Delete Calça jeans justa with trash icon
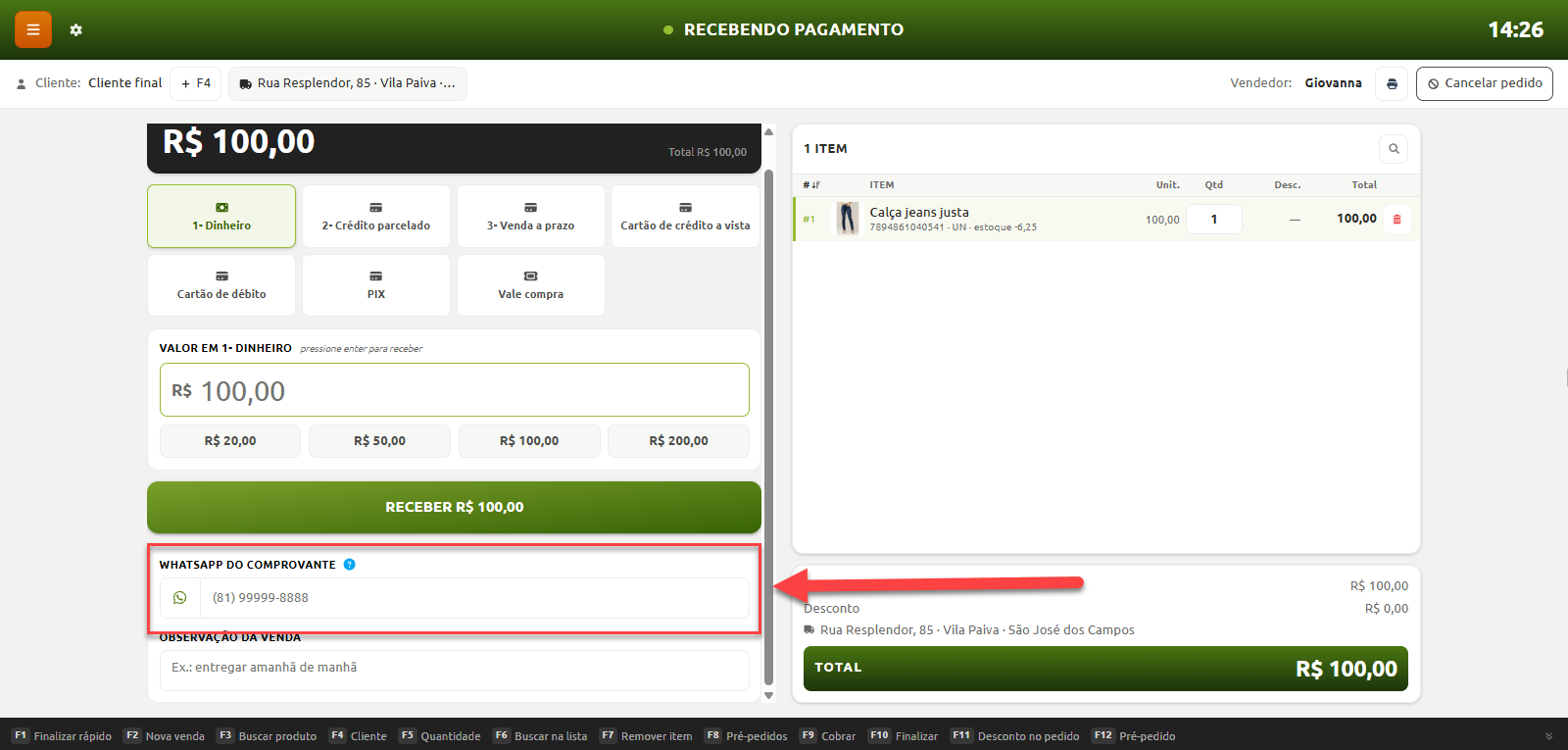The width and height of the screenshot is (1568, 750). pyautogui.click(x=1396, y=220)
